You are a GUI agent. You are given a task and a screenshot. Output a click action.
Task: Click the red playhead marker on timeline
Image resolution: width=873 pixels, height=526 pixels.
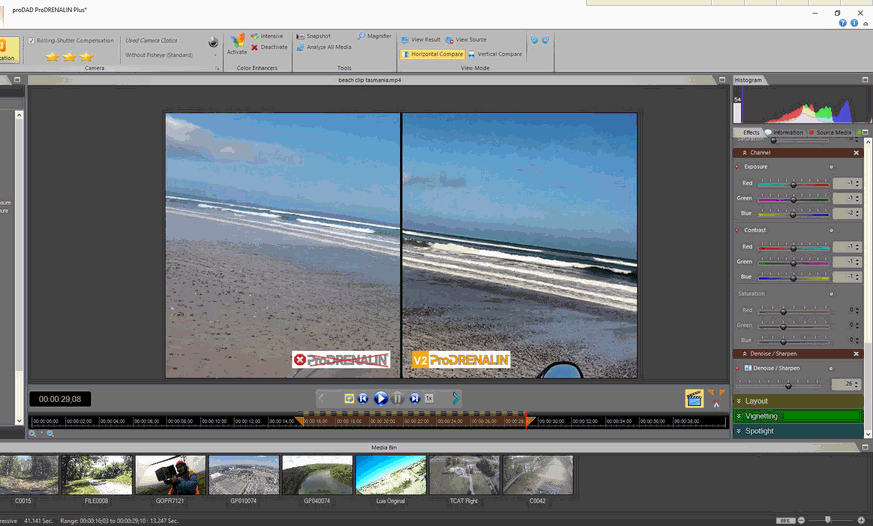click(526, 420)
